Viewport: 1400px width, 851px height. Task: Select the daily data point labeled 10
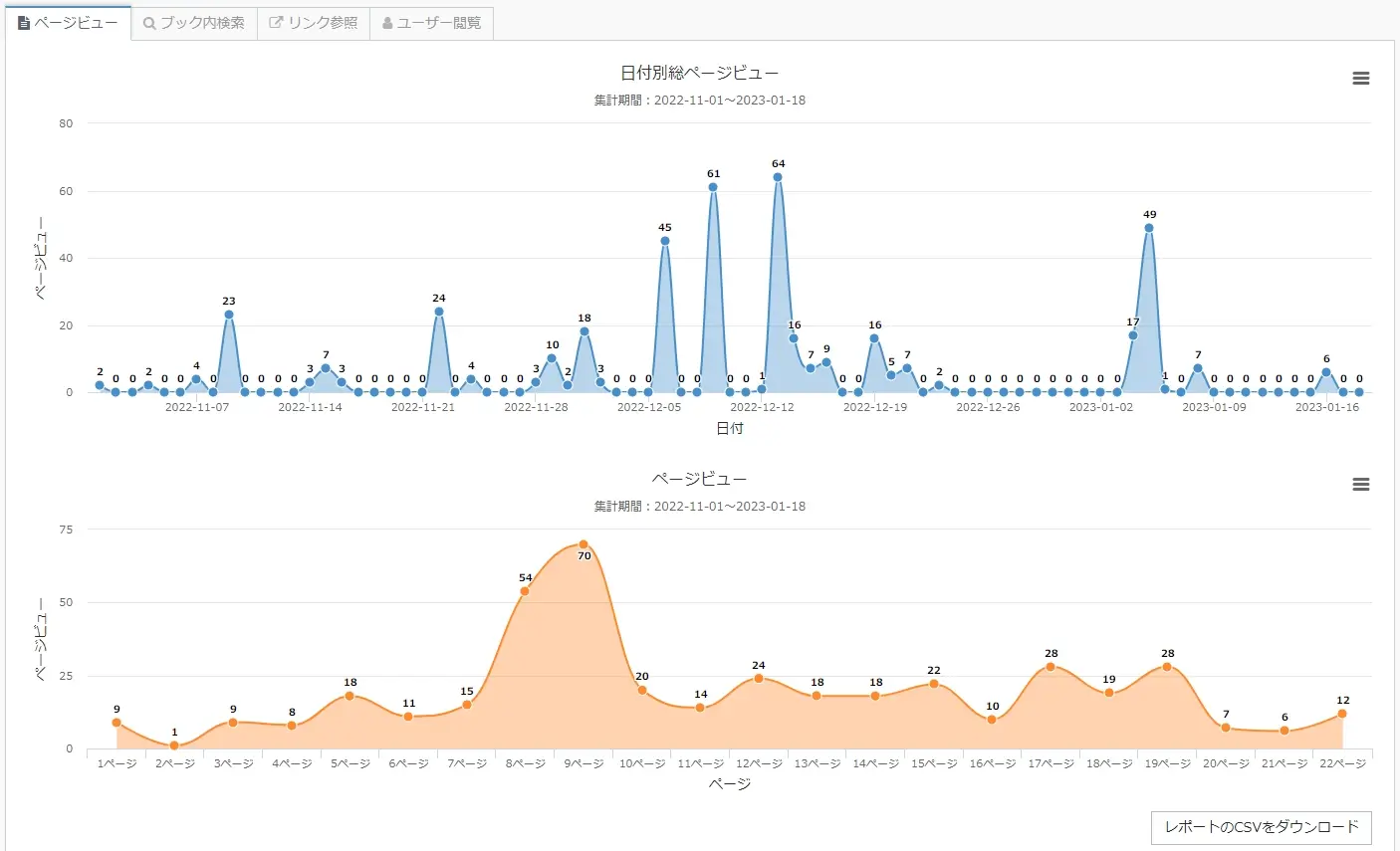click(x=552, y=358)
